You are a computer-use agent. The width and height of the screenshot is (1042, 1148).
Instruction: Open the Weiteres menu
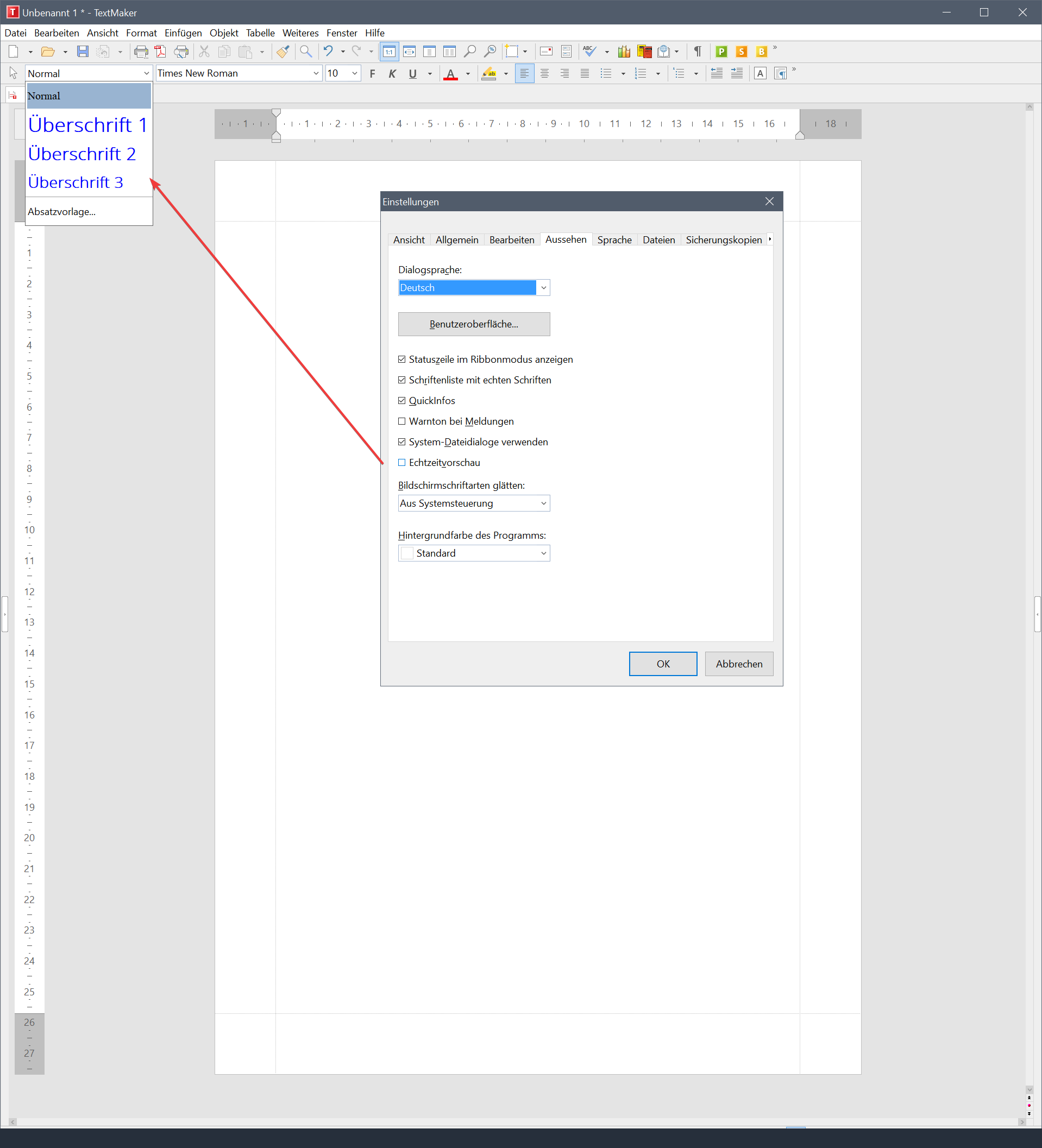pyautogui.click(x=300, y=33)
